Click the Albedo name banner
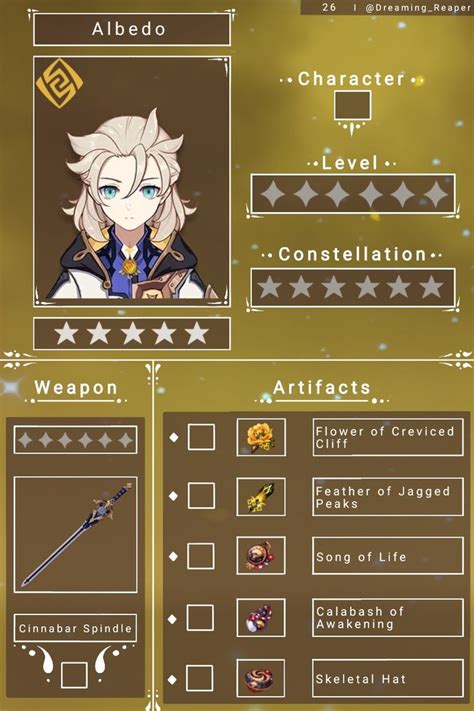Screen dimensions: 474x711 (132, 29)
